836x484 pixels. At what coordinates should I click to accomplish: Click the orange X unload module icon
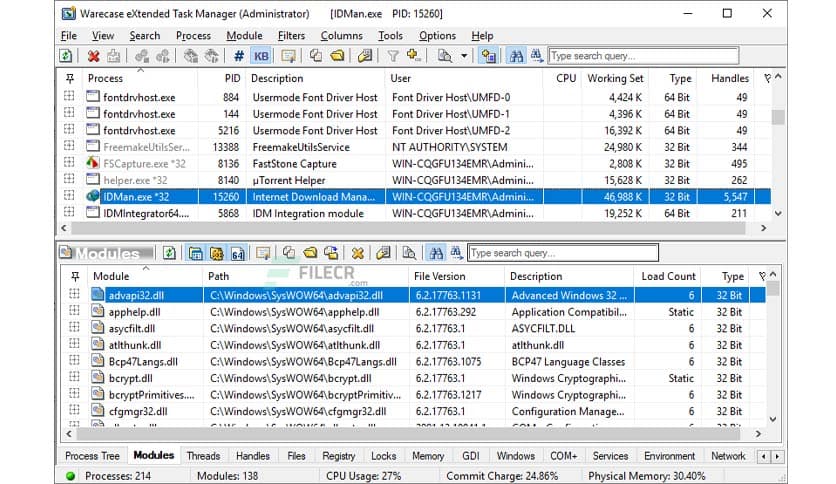(x=358, y=253)
